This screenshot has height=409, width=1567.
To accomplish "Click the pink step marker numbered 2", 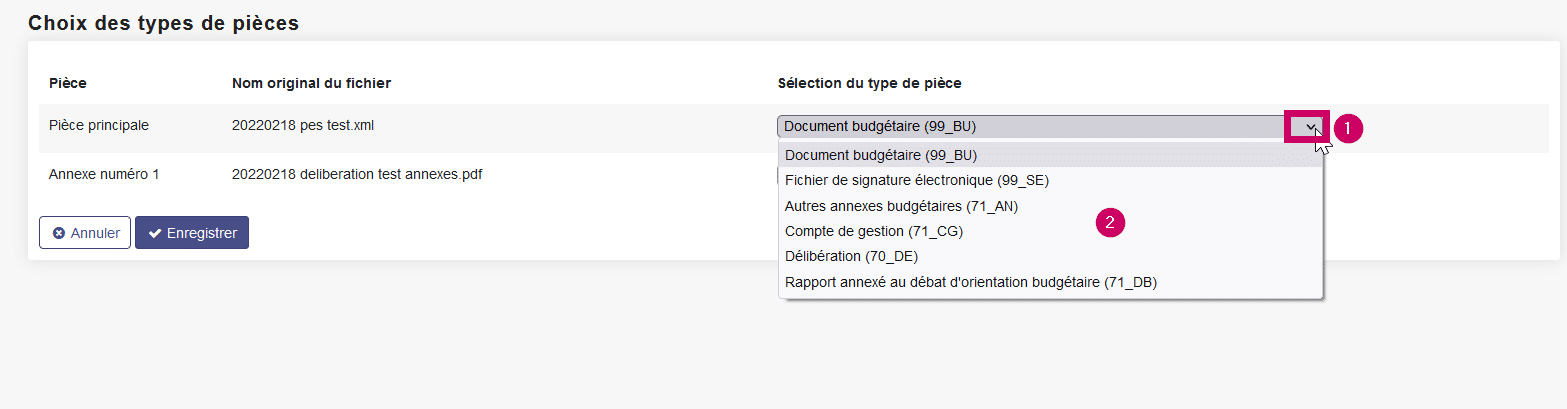I will [1111, 222].
